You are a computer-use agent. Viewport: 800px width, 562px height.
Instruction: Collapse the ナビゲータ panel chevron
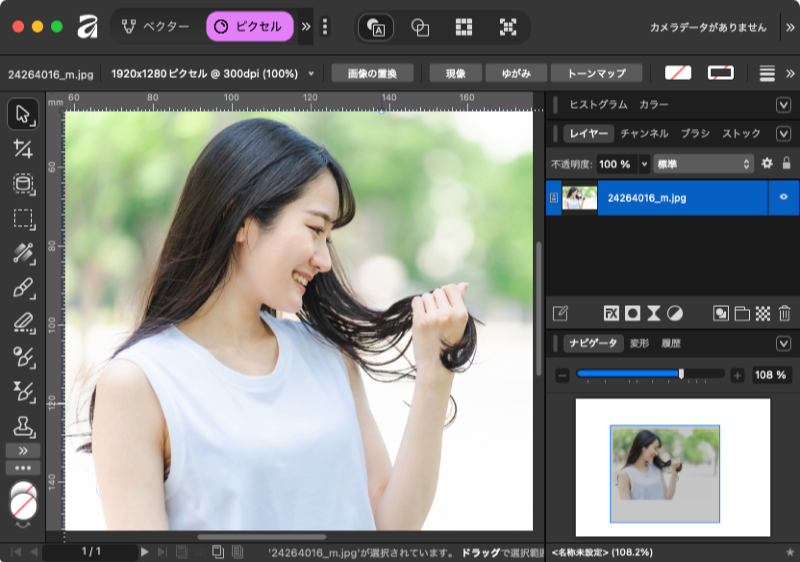pos(783,343)
